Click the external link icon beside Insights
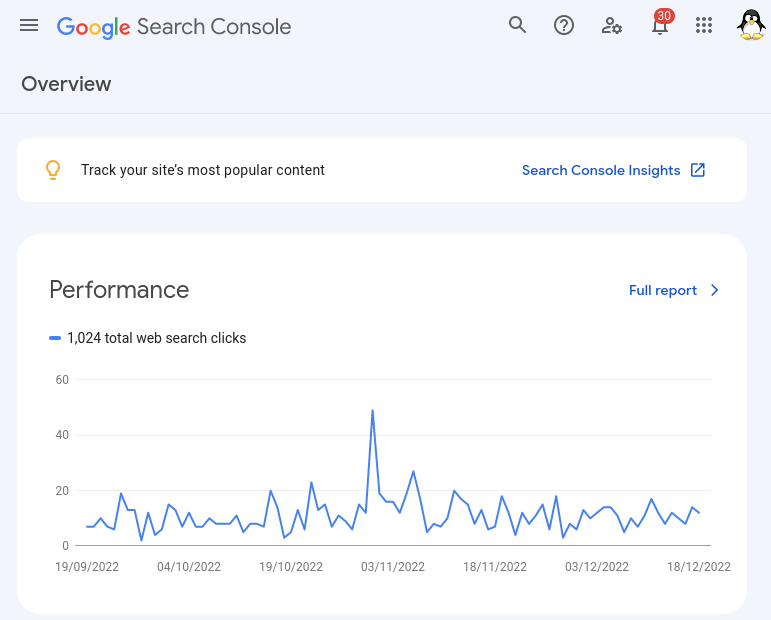 698,170
